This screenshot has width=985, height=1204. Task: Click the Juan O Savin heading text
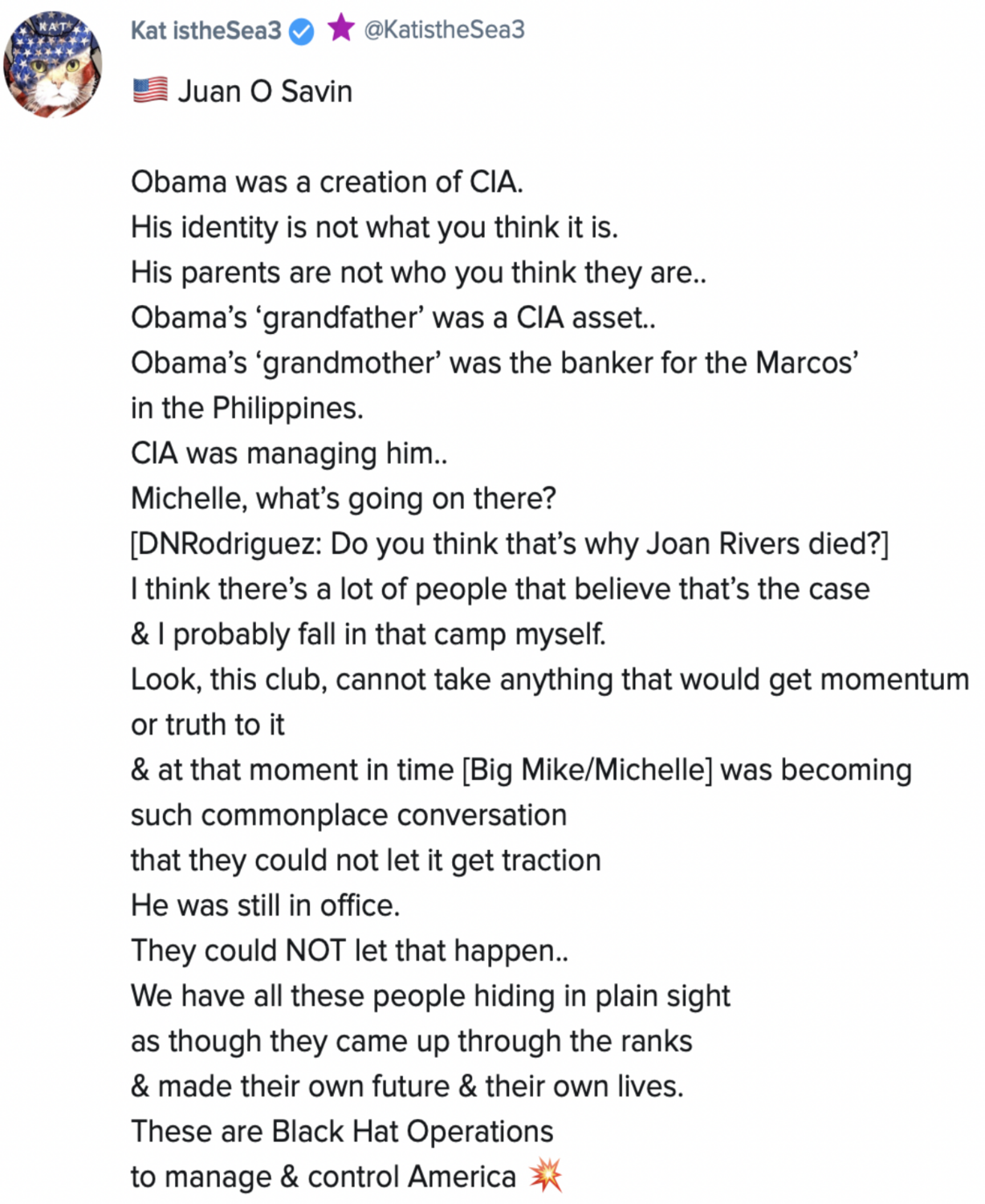coord(265,92)
